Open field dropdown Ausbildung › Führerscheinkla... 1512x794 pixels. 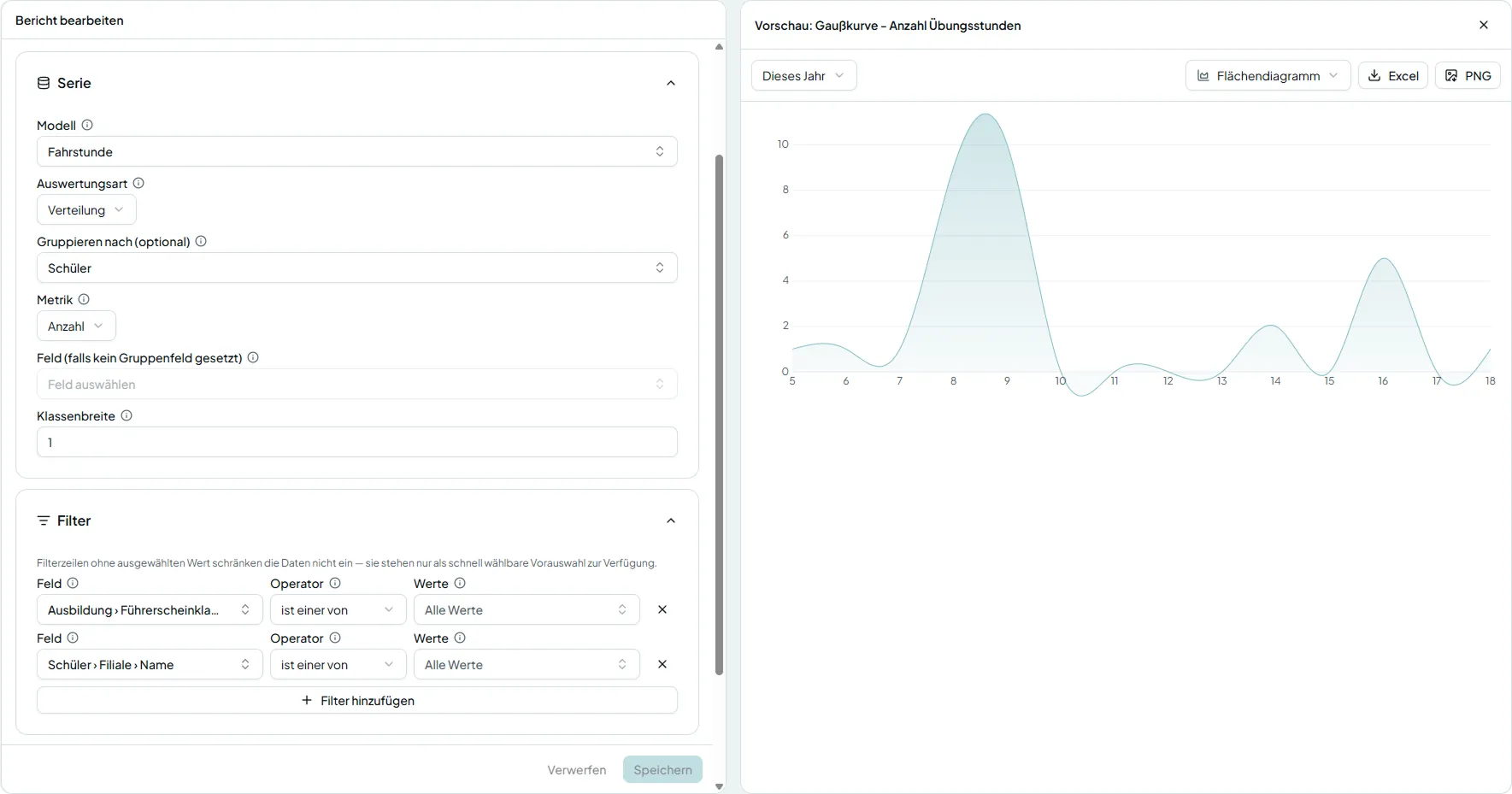click(x=150, y=609)
